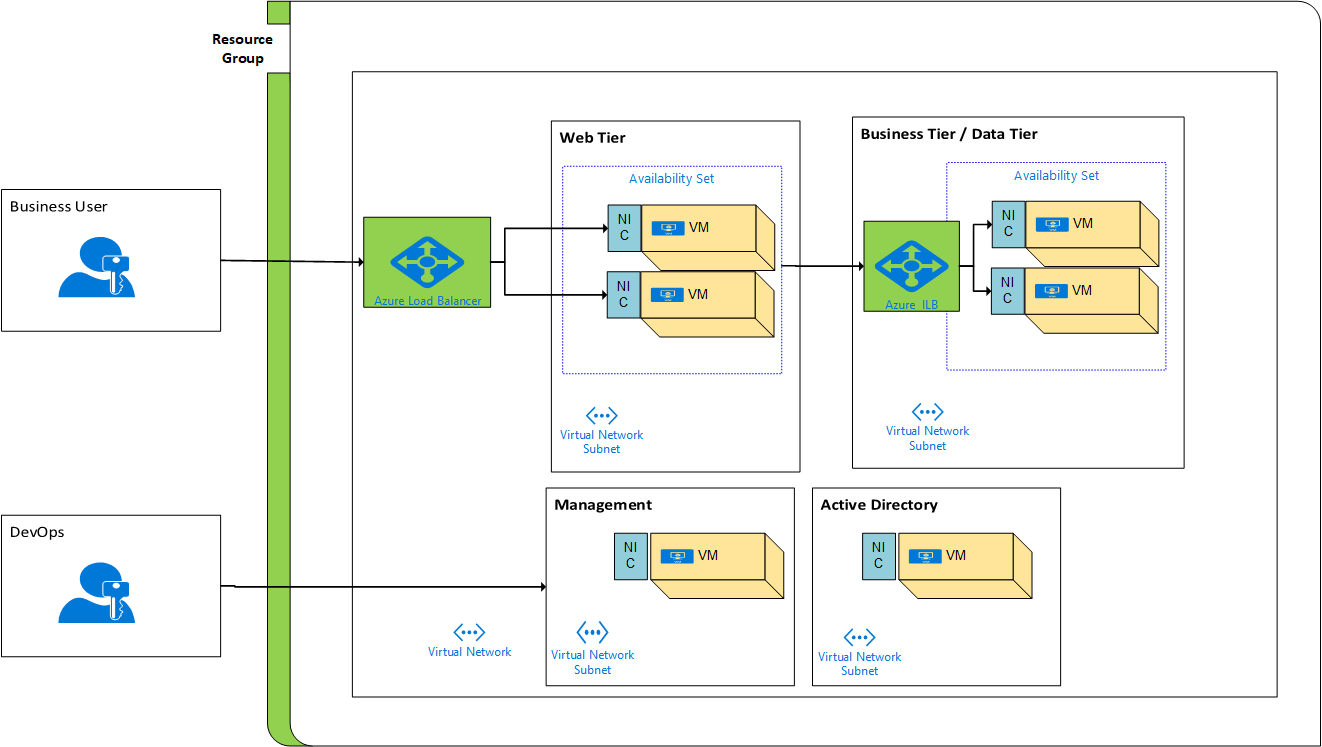The width and height of the screenshot is (1322, 747).
Task: Click the 'Active Directory' title
Action: coord(879,504)
